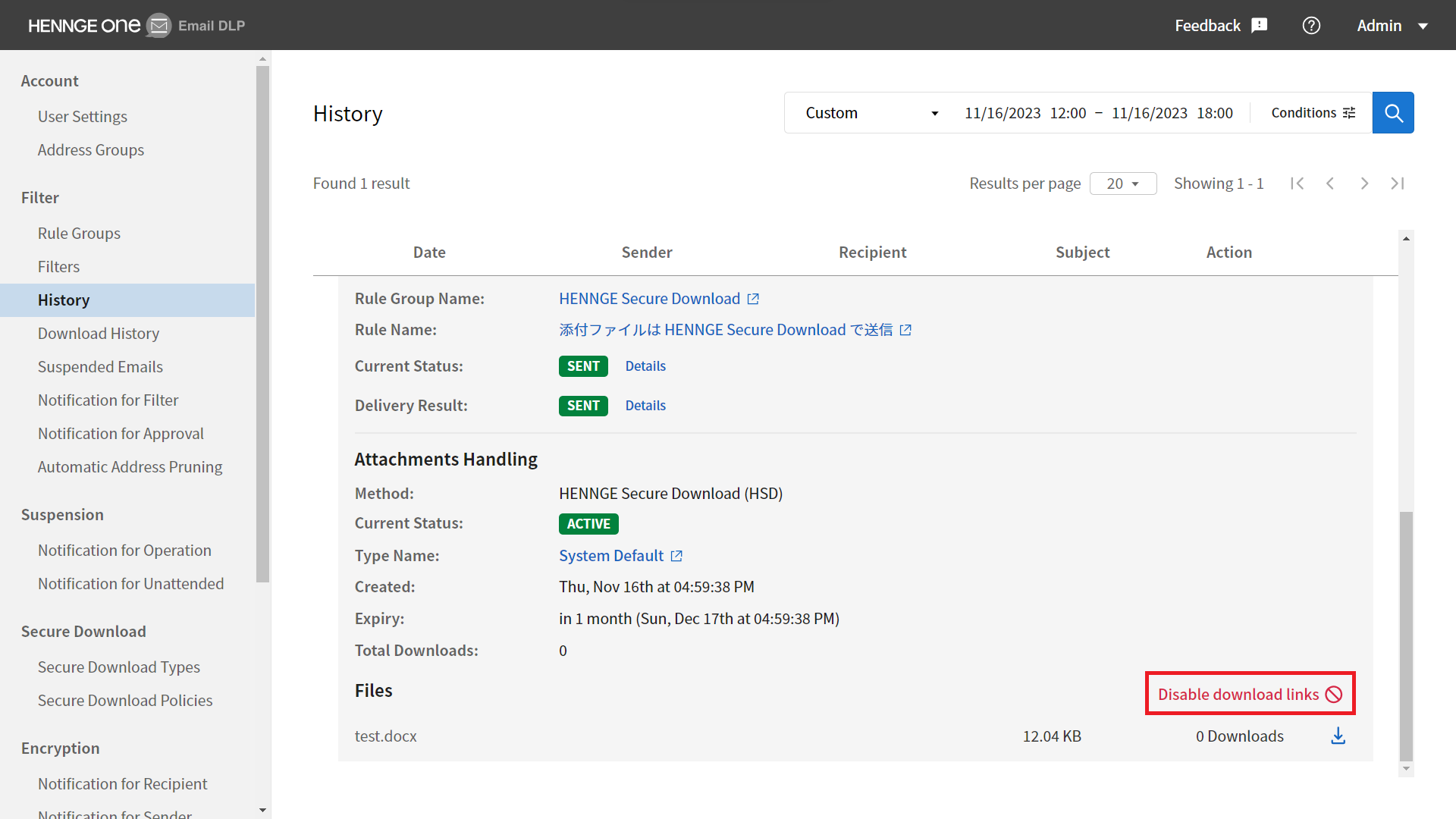1456x819 pixels.
Task: Click the Japanese rule name link
Action: pos(726,330)
